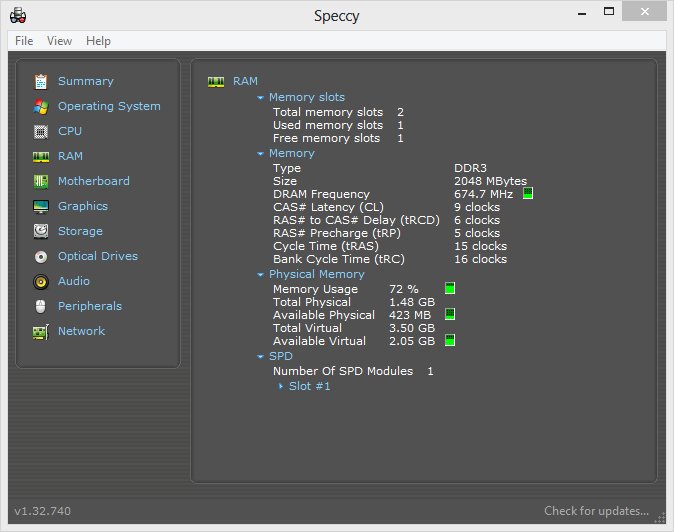Select the RAS# to CAS# Delay row

click(x=386, y=220)
